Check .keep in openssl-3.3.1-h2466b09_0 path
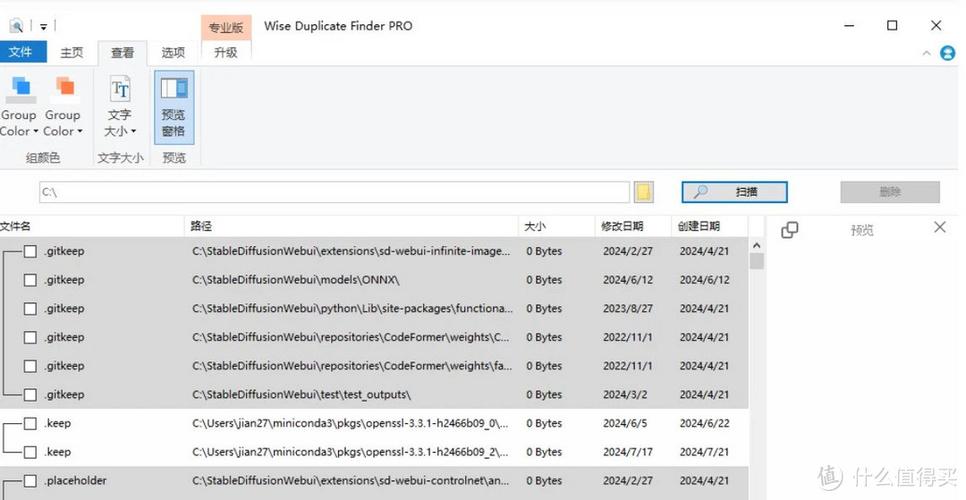Image resolution: width=966 pixels, height=500 pixels. coord(30,423)
